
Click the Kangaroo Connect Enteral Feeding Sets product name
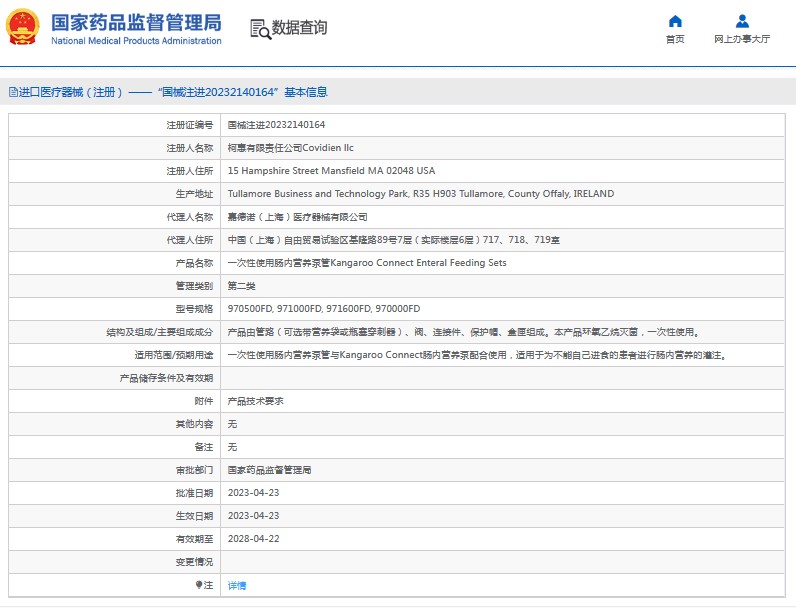point(367,263)
